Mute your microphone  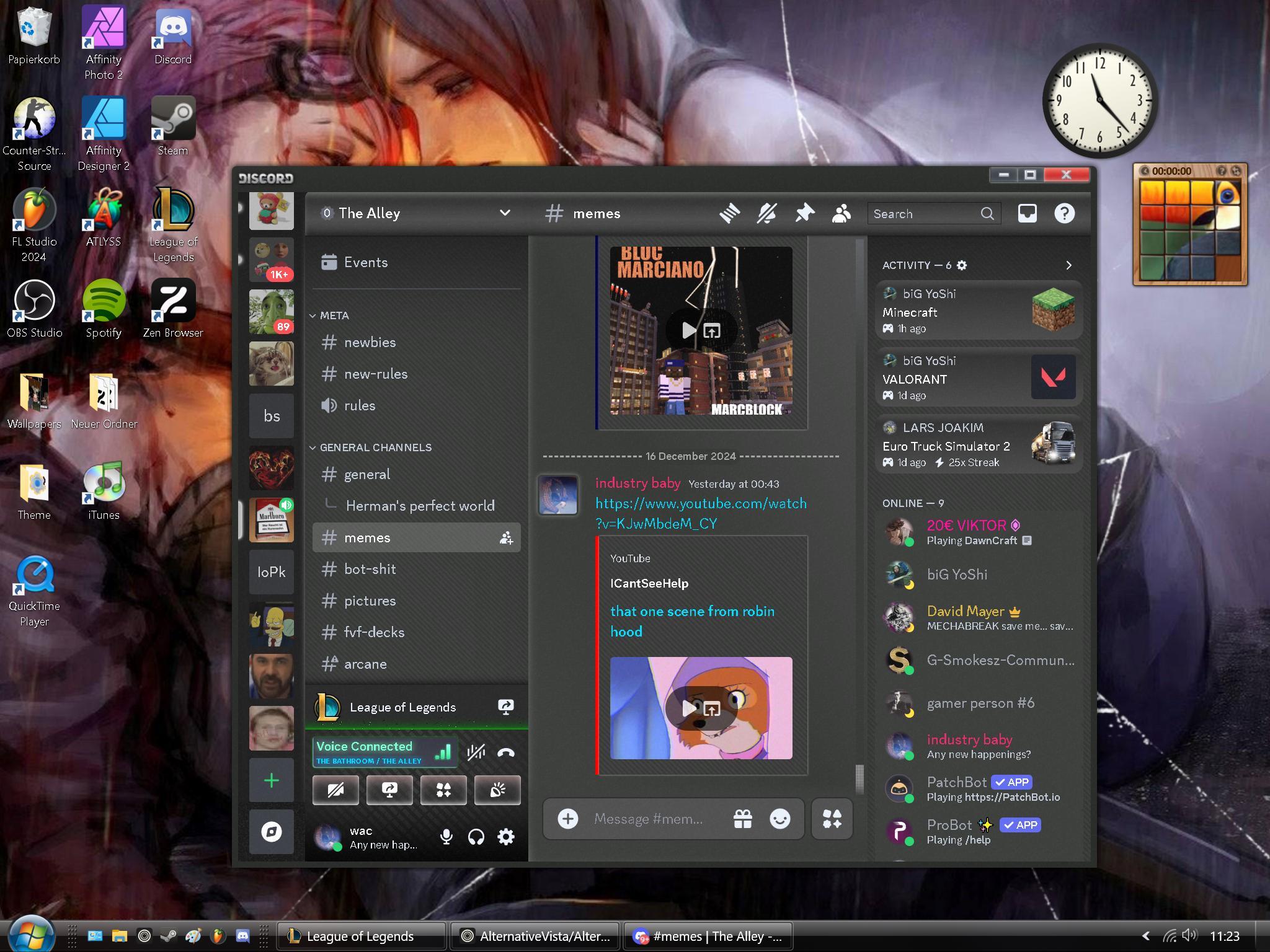(x=445, y=837)
